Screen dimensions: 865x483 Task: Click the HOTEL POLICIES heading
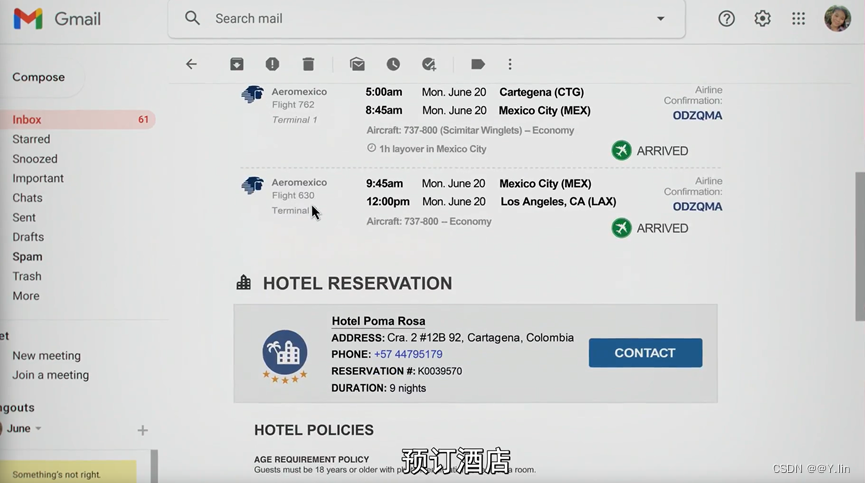click(x=314, y=430)
